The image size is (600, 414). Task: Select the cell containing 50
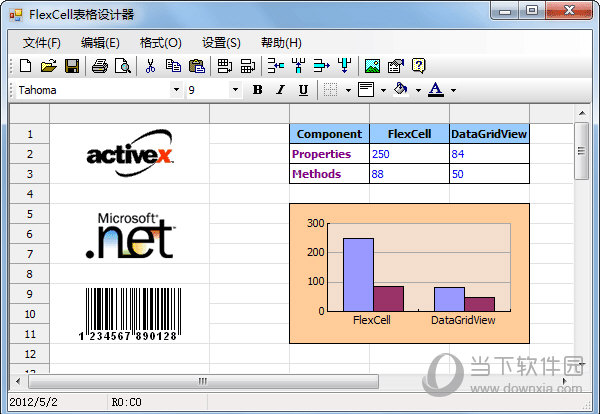pyautogui.click(x=489, y=174)
